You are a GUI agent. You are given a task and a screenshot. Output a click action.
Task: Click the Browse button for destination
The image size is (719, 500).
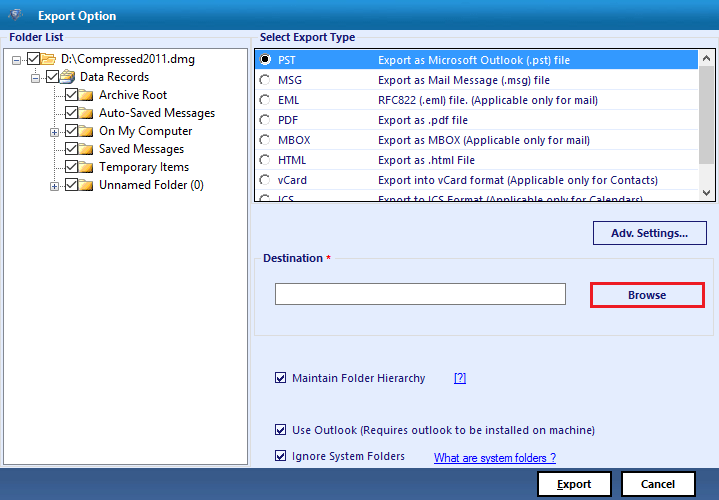pyautogui.click(x=647, y=295)
